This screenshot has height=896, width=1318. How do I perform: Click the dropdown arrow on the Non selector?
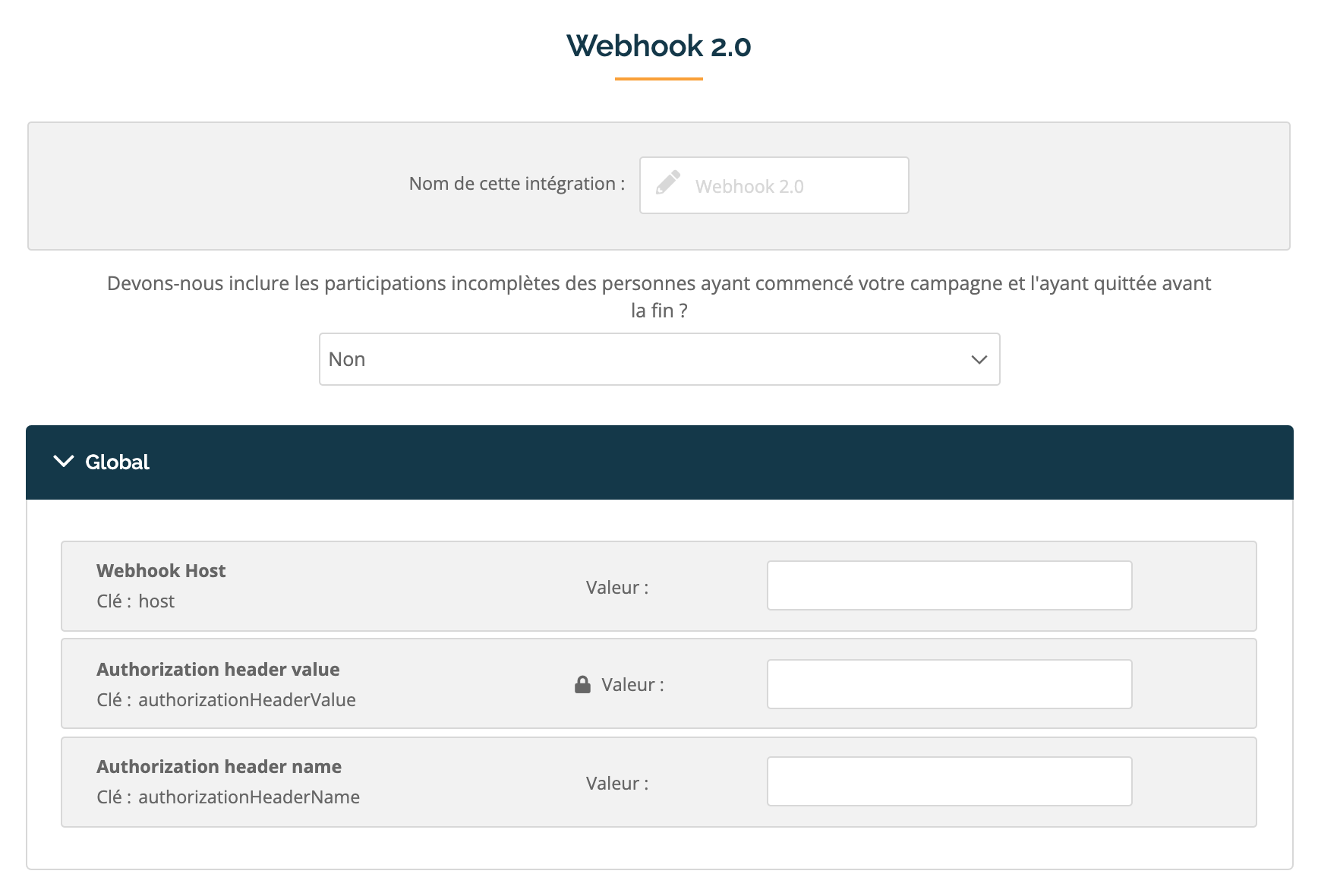[x=979, y=359]
